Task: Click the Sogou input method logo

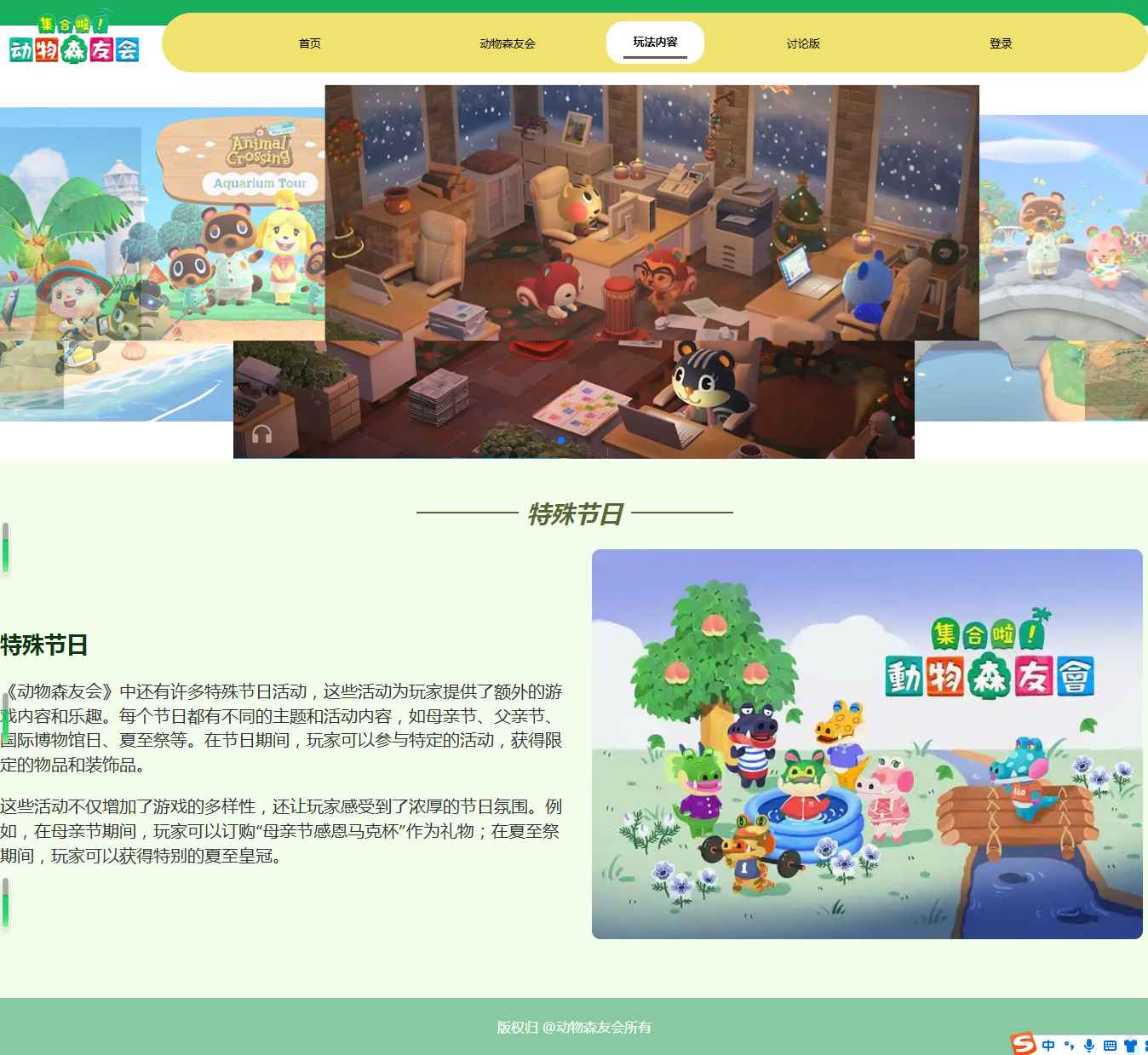Action: tap(1023, 1044)
